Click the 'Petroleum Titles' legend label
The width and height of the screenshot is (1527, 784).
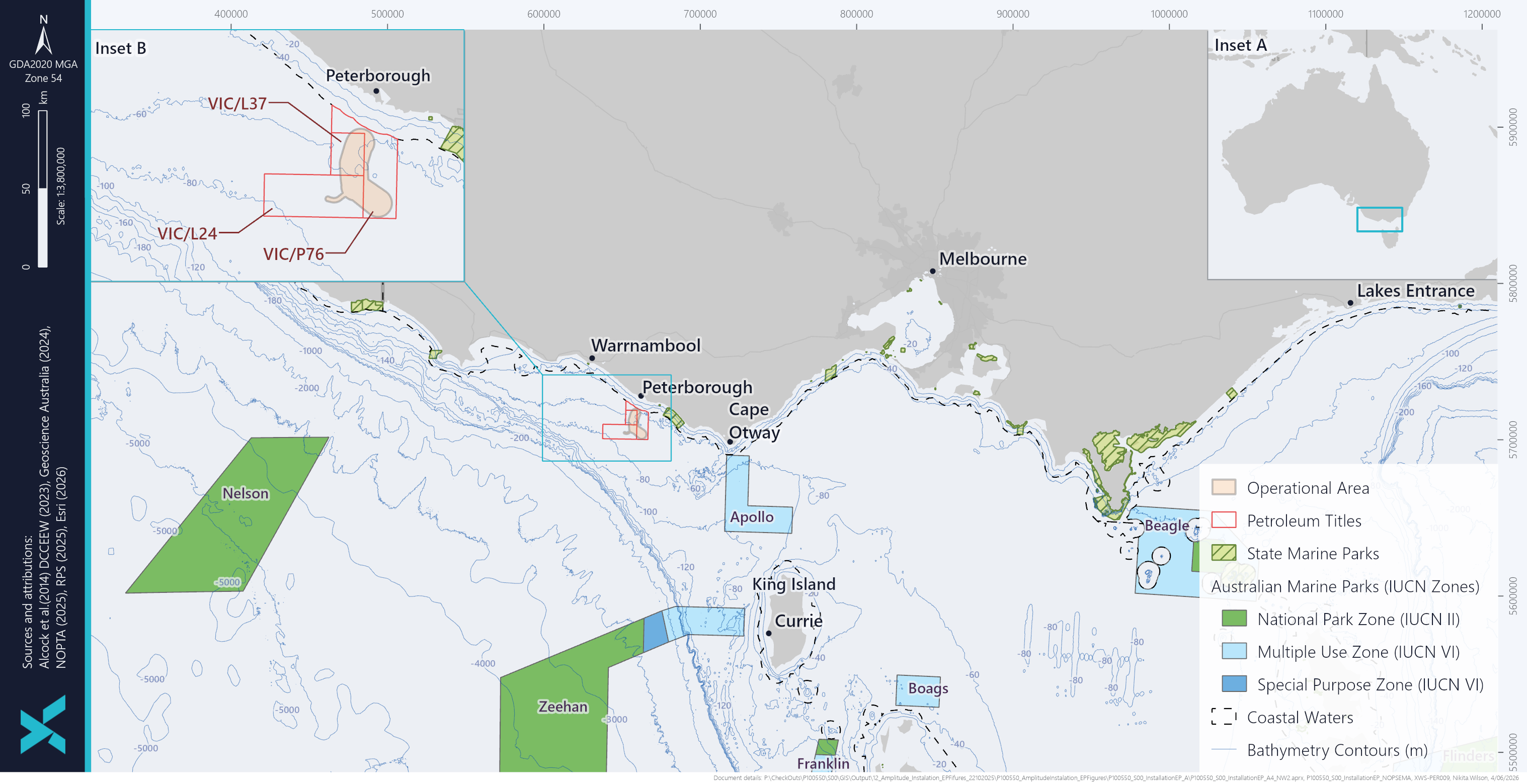[1304, 520]
